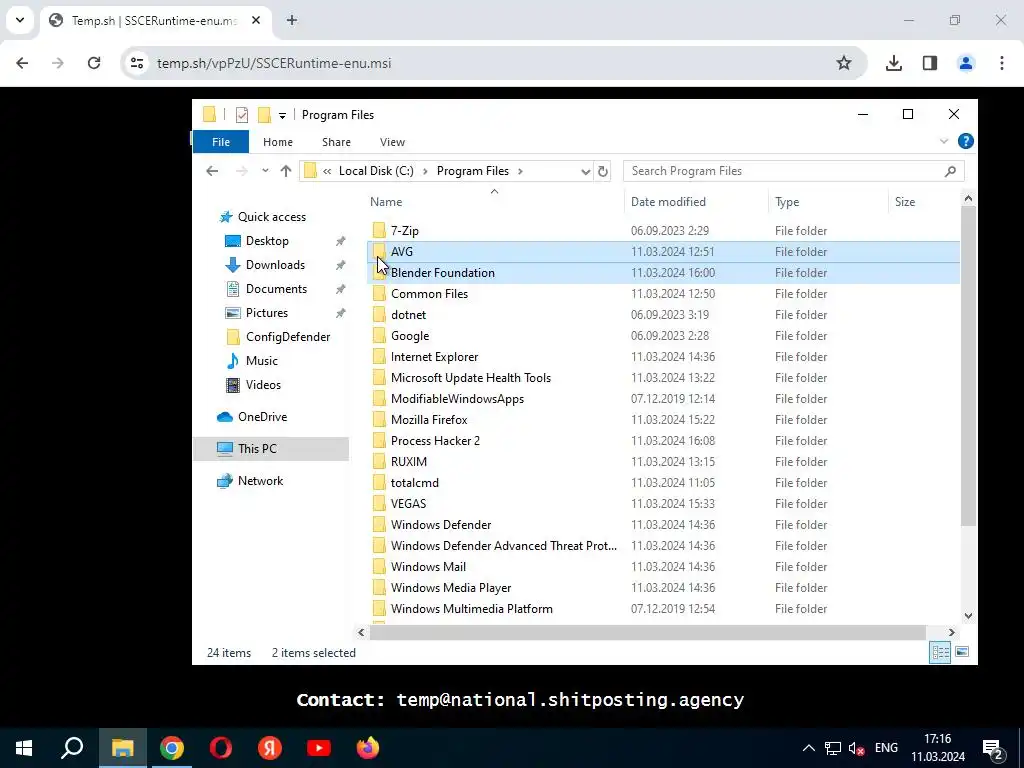Open a new Chrome tab
Screen dimensions: 1024x768
292,20
